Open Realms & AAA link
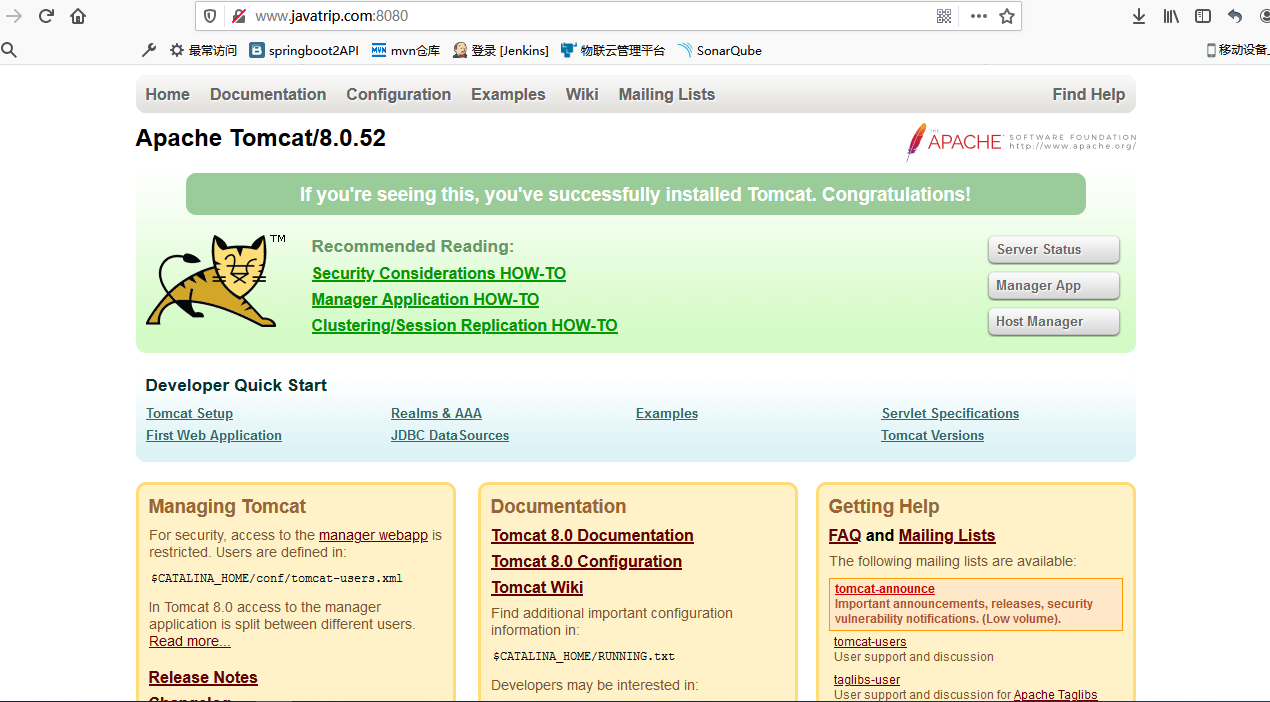1270x702 pixels. tap(436, 413)
